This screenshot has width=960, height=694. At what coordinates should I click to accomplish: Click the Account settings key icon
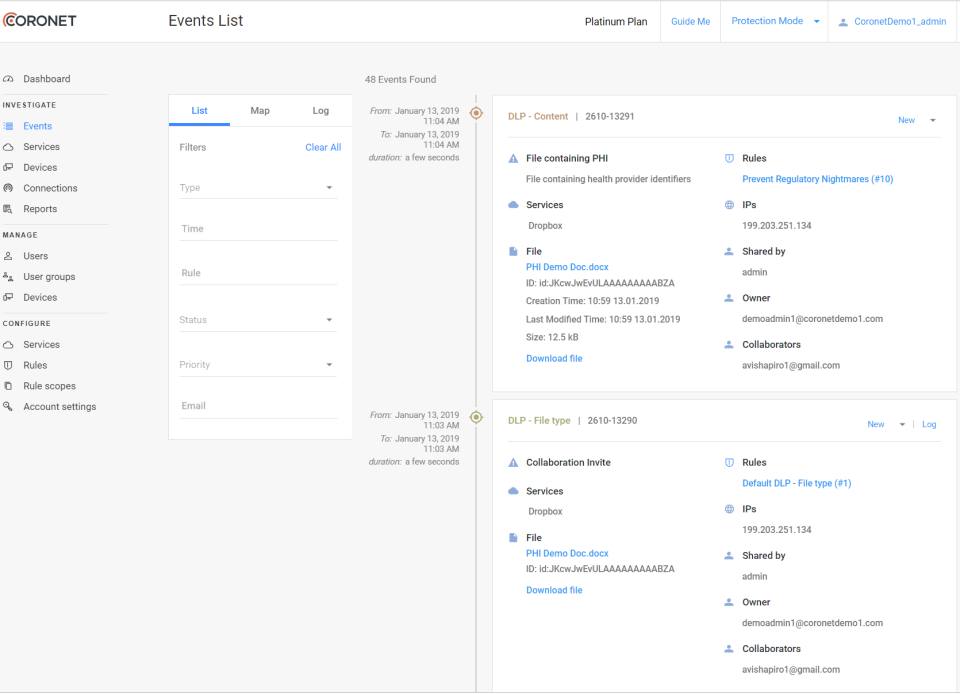pos(8,406)
